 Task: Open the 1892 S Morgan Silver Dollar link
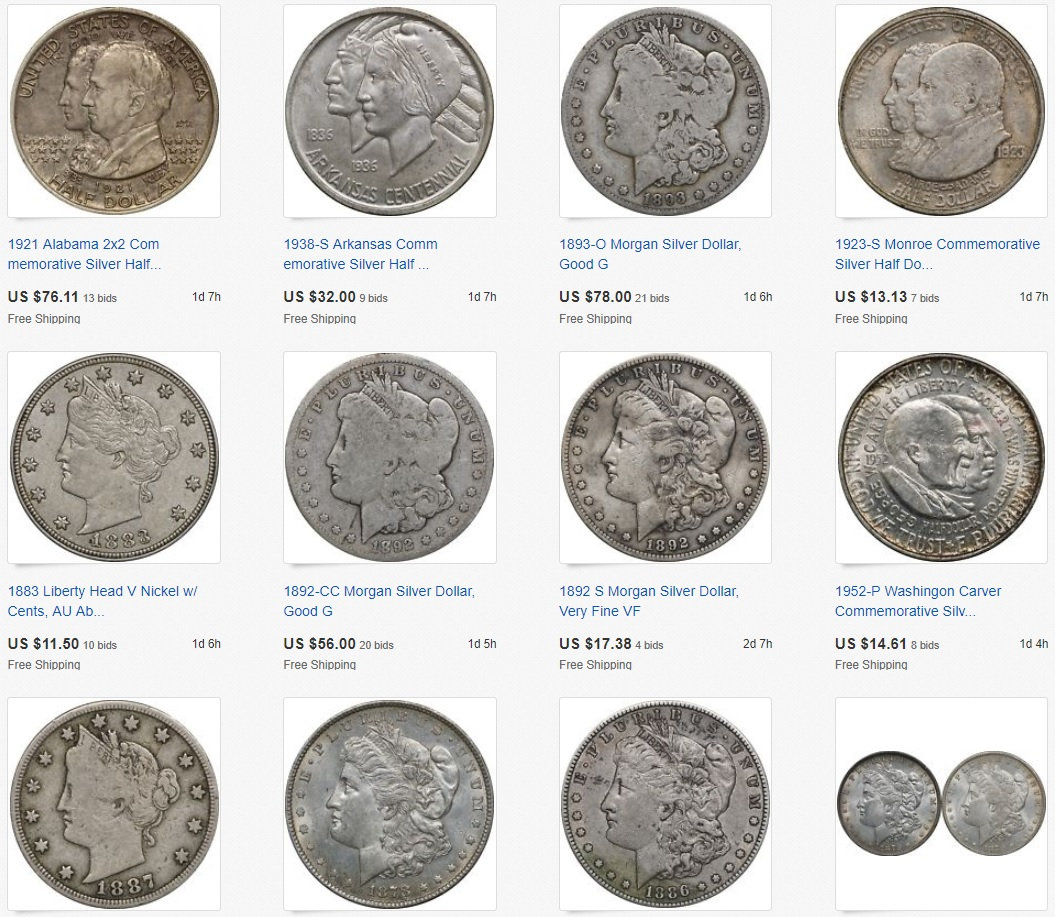tap(649, 601)
